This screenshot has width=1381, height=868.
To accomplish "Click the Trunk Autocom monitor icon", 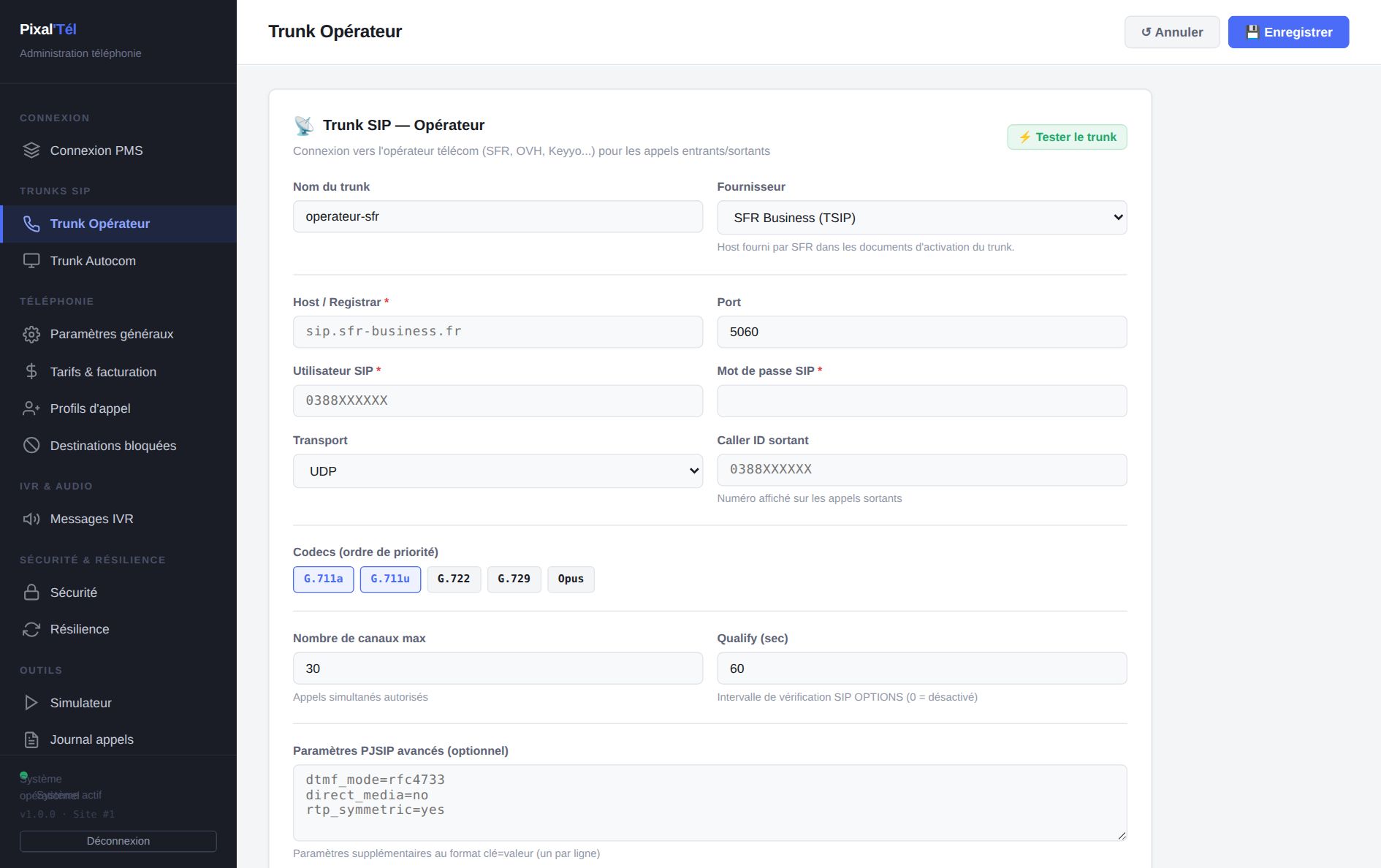I will (31, 261).
